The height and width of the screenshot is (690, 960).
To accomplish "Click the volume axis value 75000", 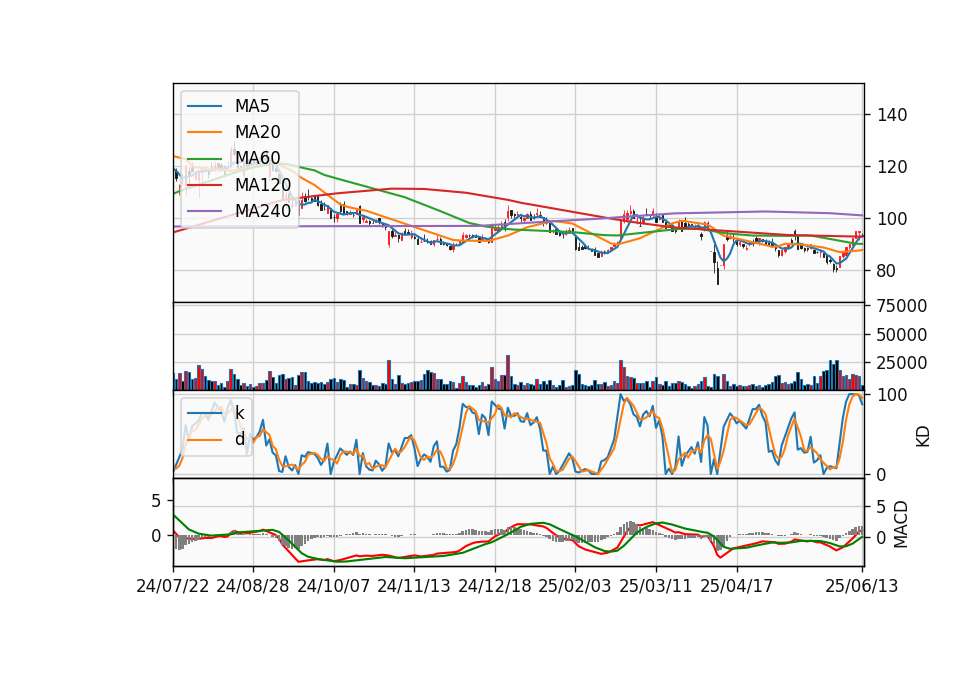I will pyautogui.click(x=901, y=306).
